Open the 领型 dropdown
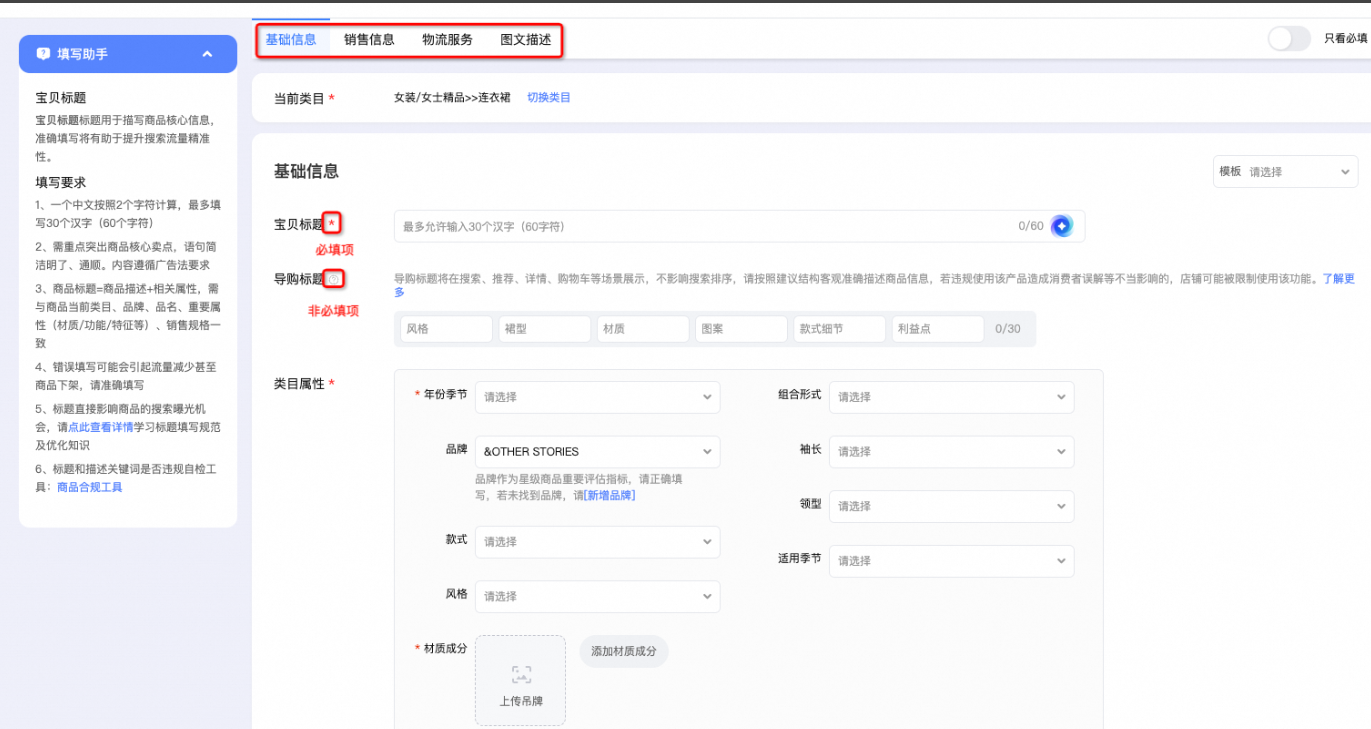Image resolution: width=1371 pixels, height=729 pixels. click(x=951, y=506)
